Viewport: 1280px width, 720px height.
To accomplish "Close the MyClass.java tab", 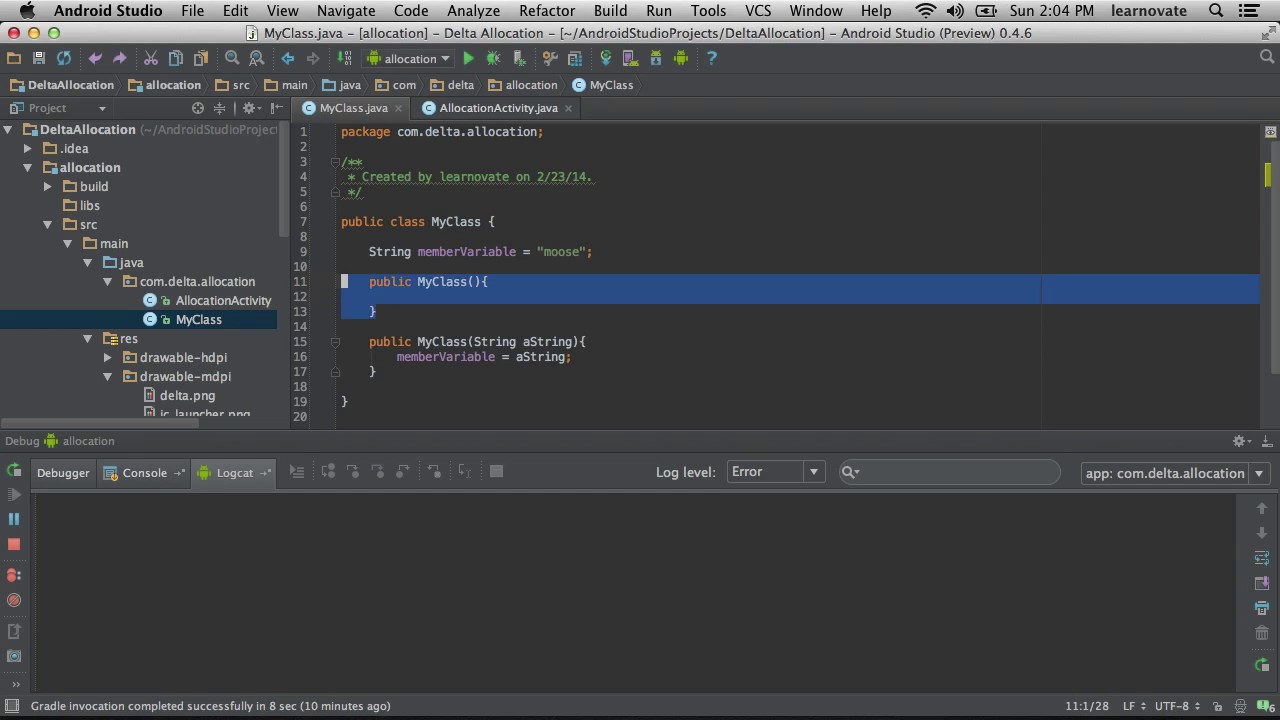I will coord(398,108).
